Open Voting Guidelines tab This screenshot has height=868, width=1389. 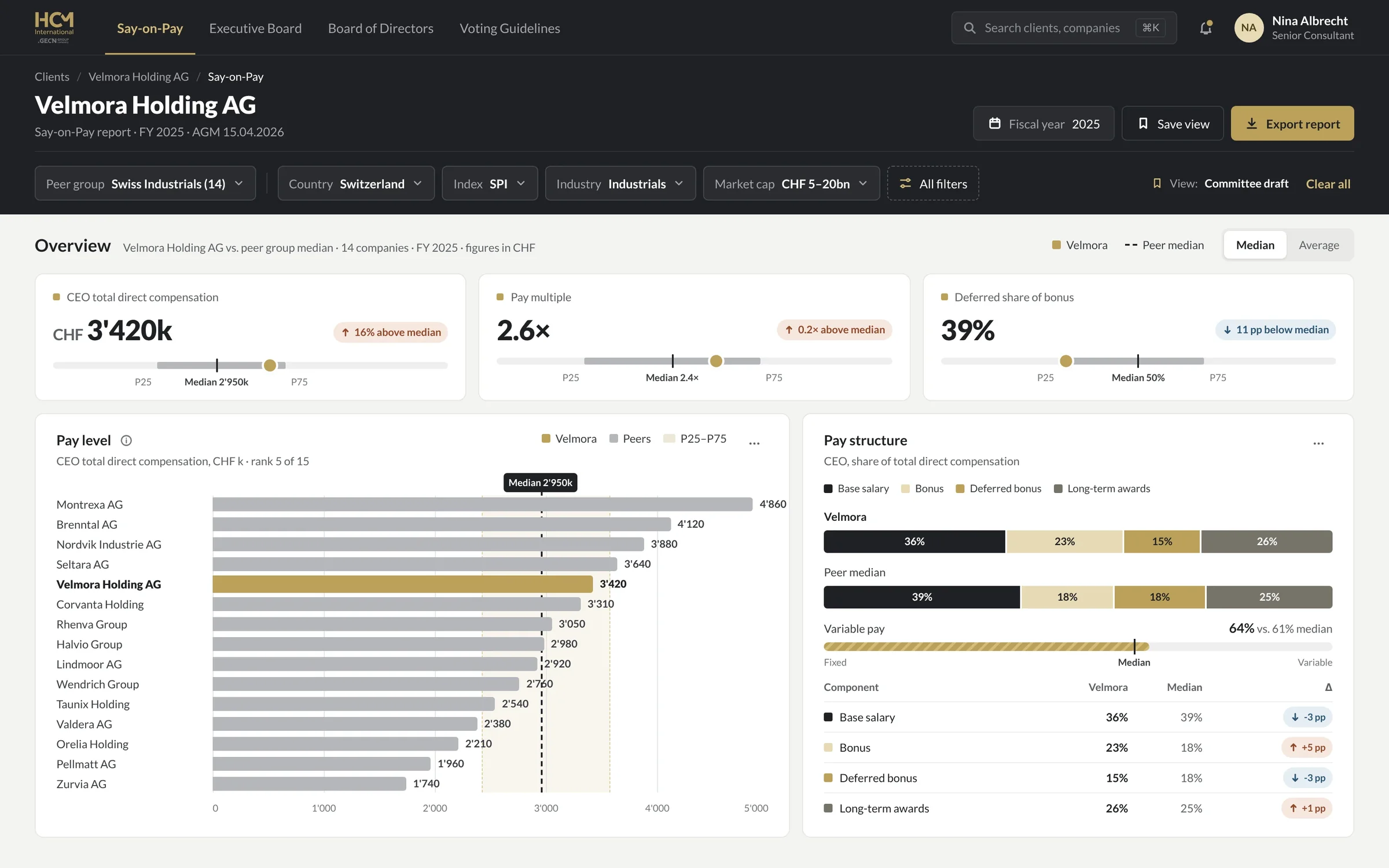509,28
